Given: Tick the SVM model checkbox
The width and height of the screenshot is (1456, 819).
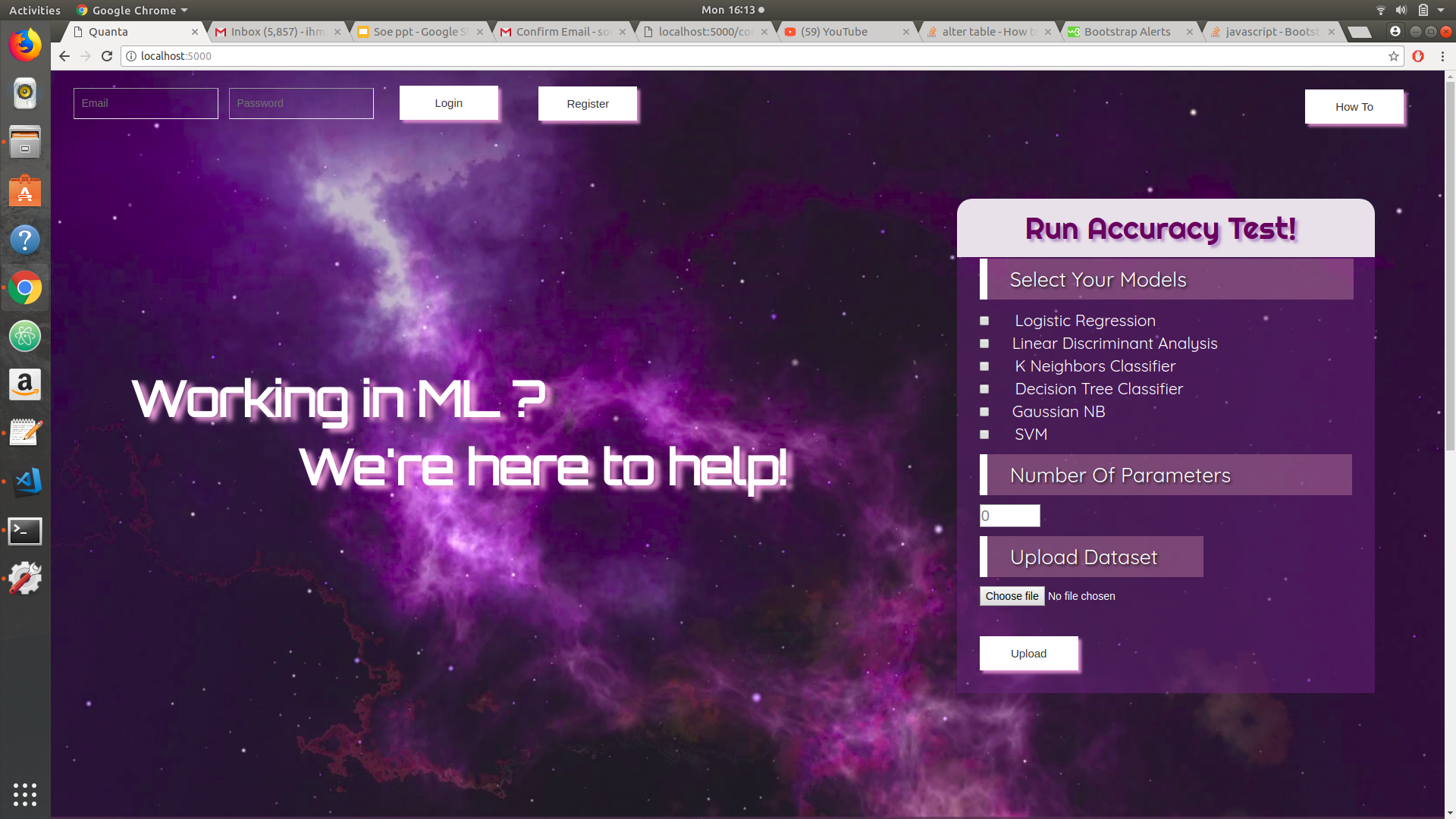Looking at the screenshot, I should click(x=984, y=435).
